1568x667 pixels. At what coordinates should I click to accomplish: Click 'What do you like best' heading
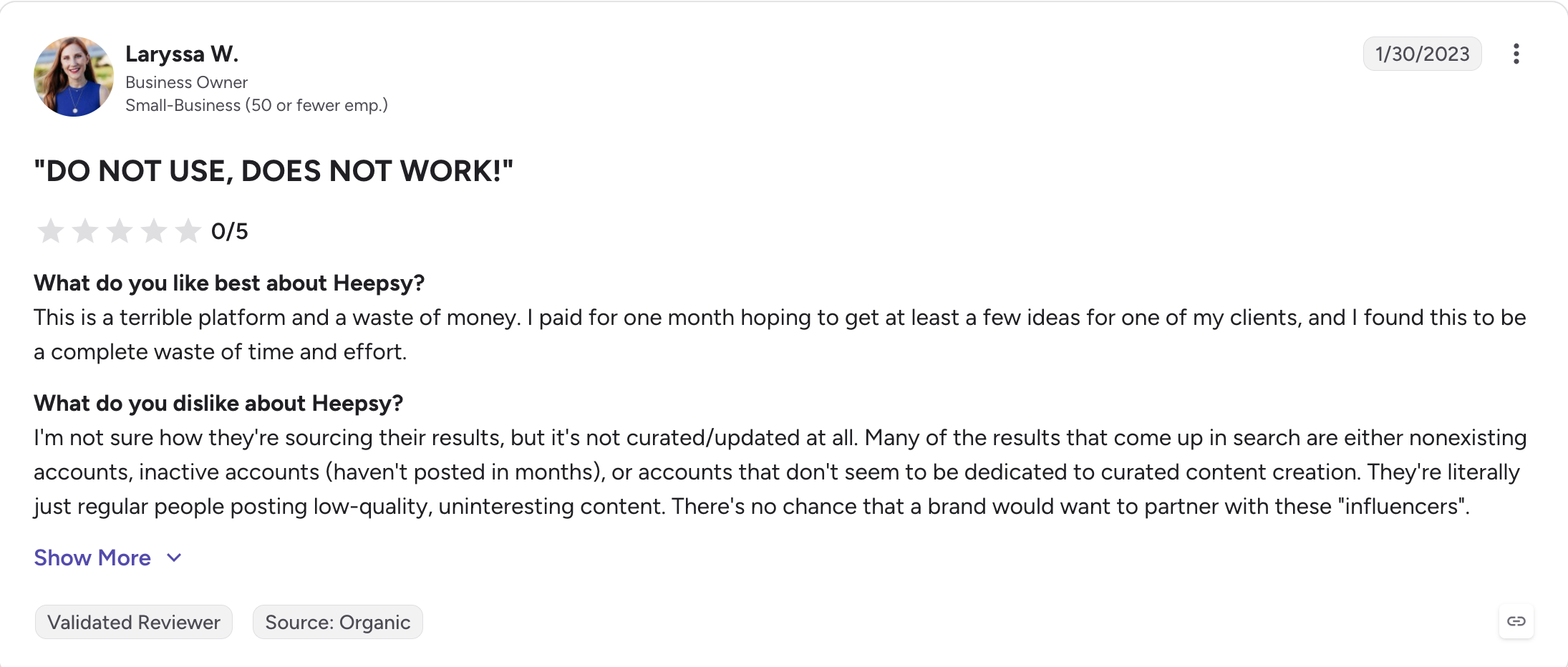[x=229, y=283]
